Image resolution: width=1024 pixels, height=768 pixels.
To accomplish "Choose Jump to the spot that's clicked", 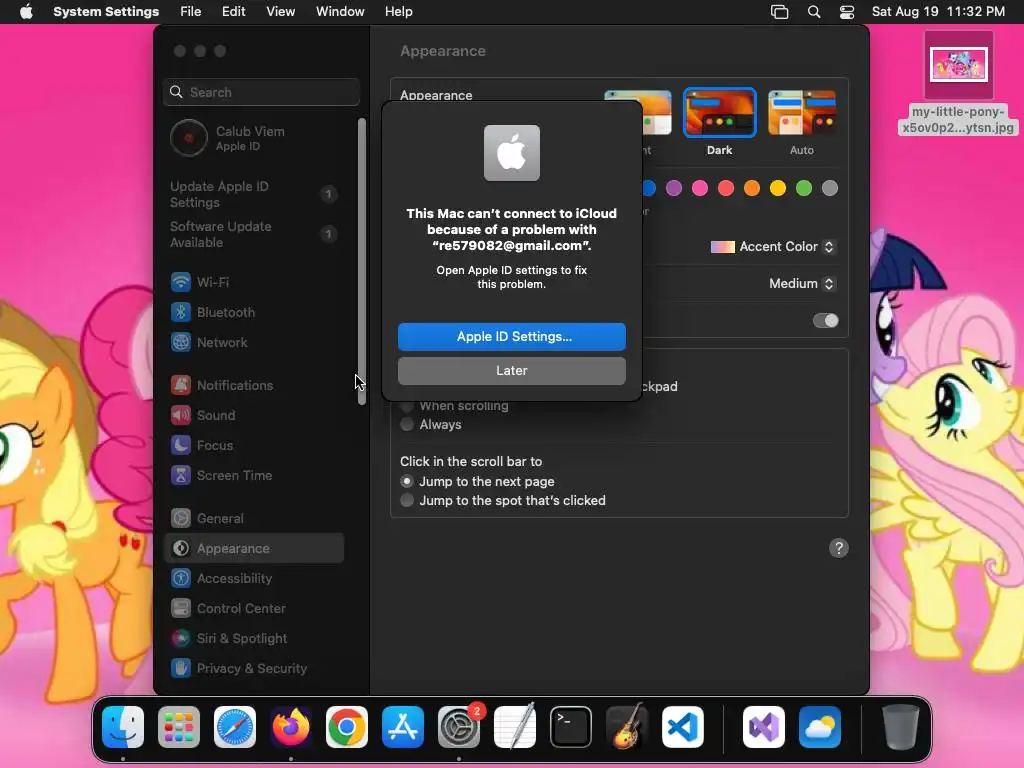I will pos(407,500).
